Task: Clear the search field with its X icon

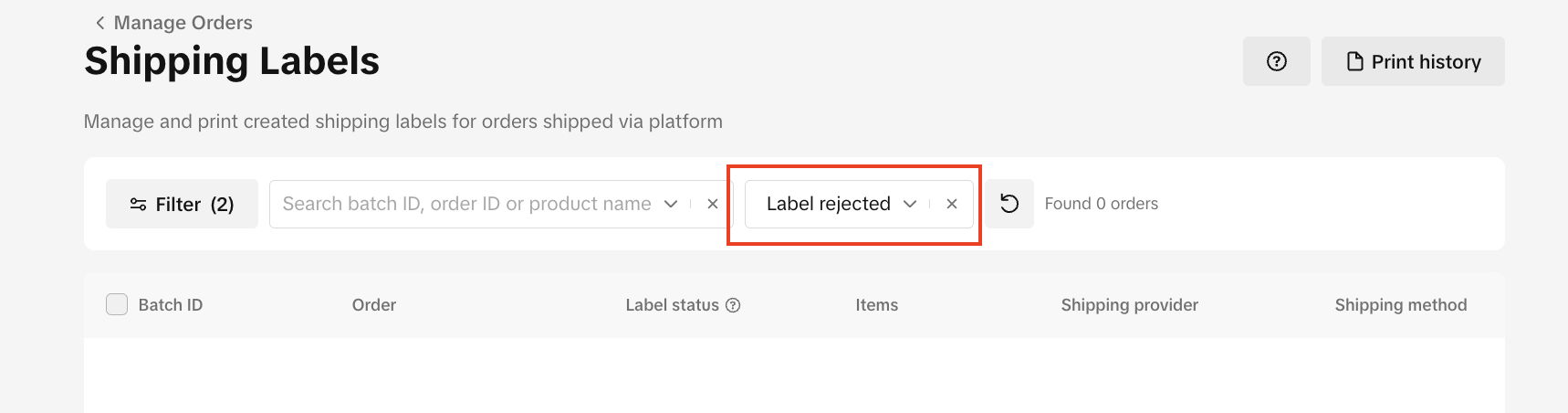Action: tap(713, 204)
